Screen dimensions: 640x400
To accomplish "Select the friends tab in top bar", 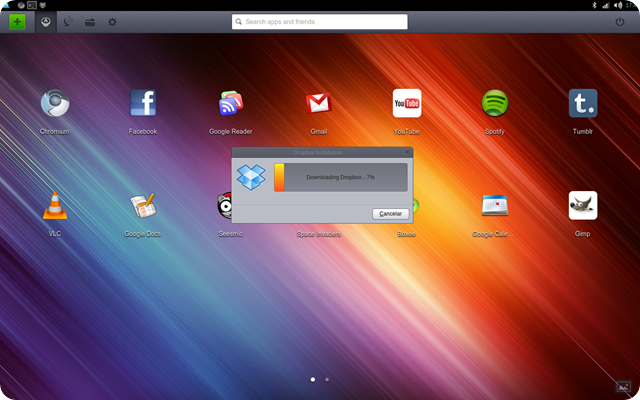I will click(x=68, y=22).
